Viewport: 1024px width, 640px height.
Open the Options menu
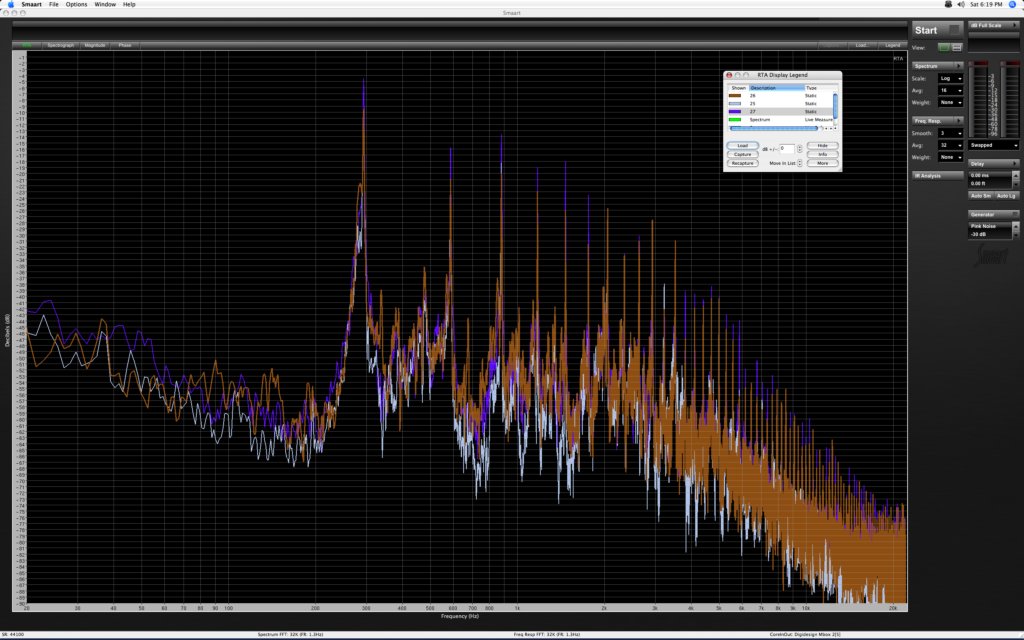(x=76, y=4)
